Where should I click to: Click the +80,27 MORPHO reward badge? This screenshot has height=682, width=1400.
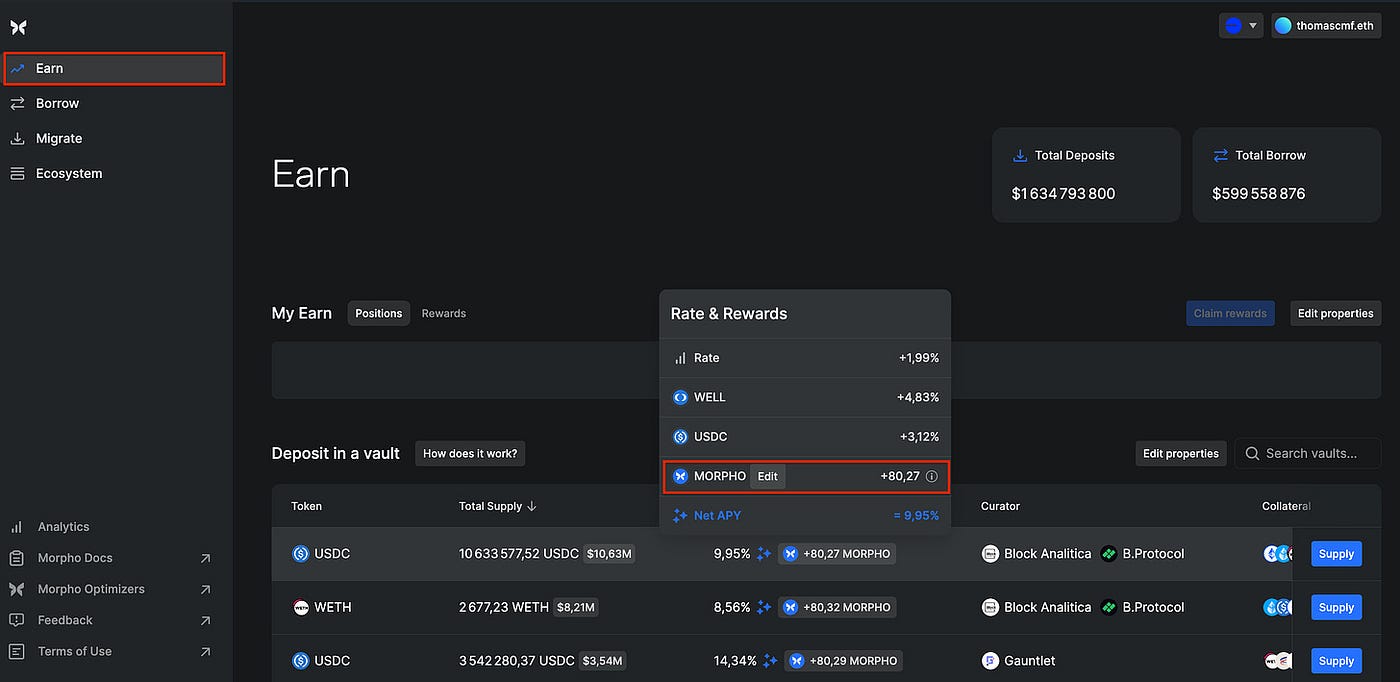837,553
